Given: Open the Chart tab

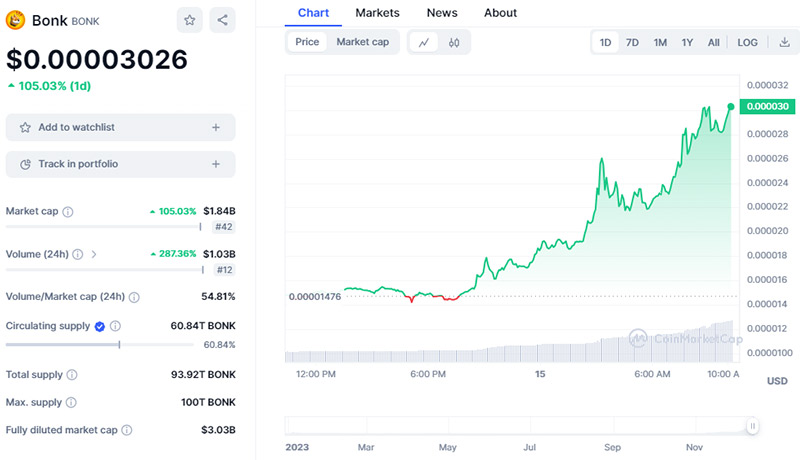Looking at the screenshot, I should pyautogui.click(x=313, y=13).
